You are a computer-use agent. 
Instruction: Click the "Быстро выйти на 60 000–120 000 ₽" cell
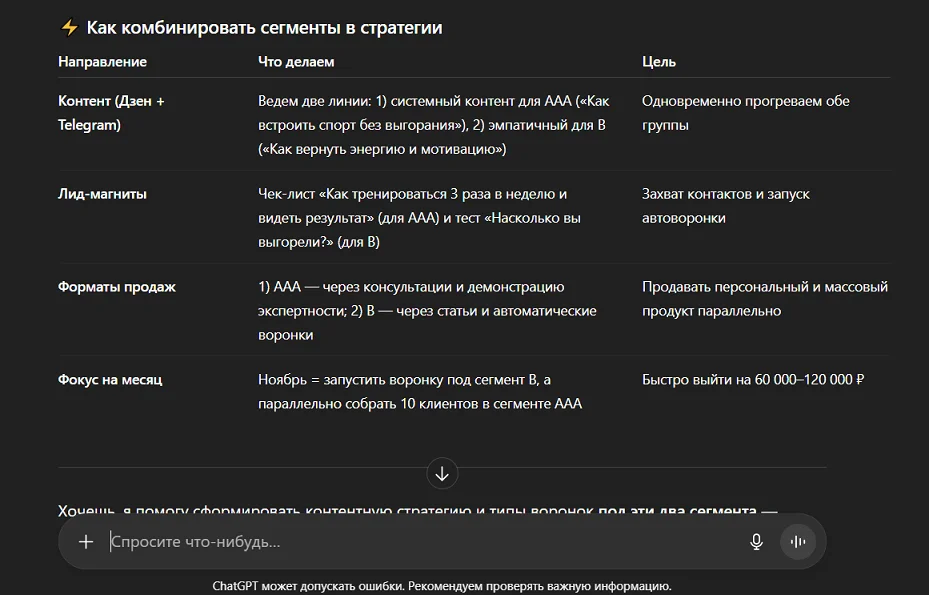click(x=752, y=380)
